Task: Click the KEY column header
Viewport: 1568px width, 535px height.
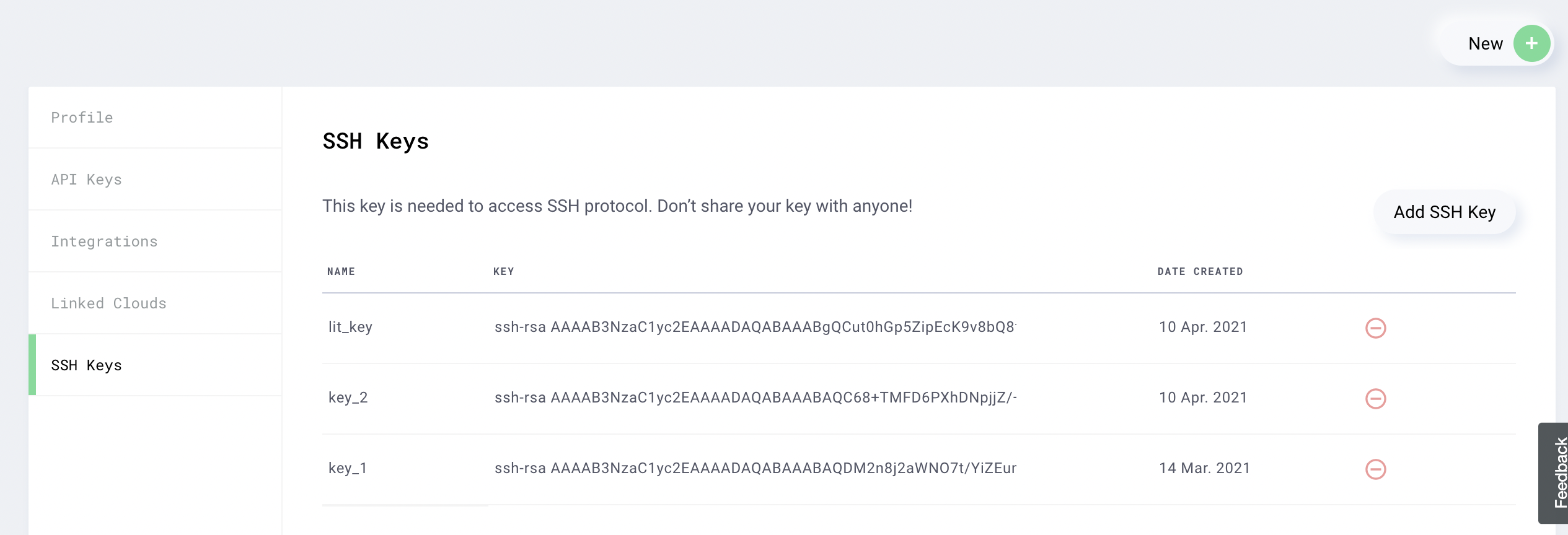Action: point(503,271)
